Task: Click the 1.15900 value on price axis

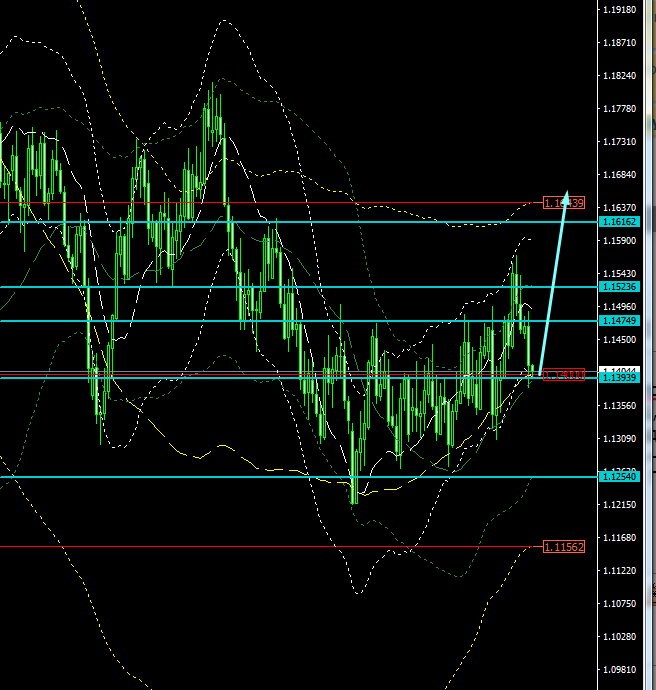Action: 622,241
